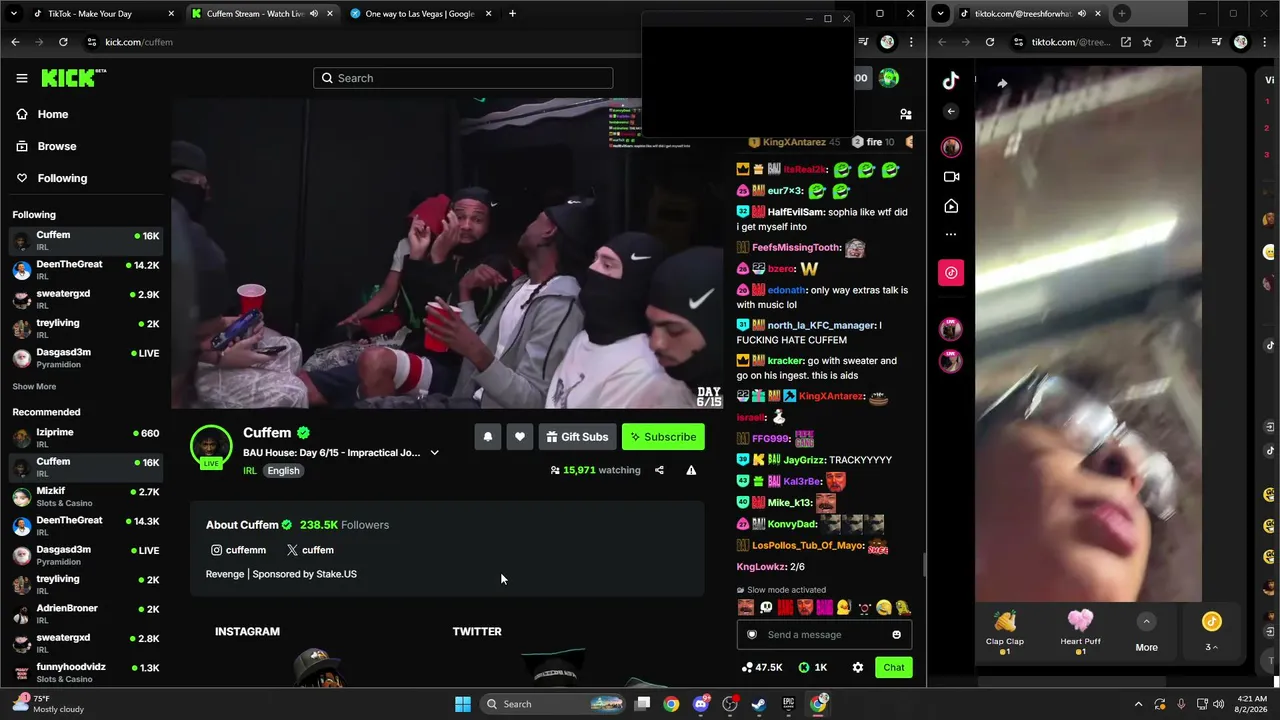Open Epic Games Launcher from taskbar
This screenshot has height=720, width=1280.
pyautogui.click(x=788, y=704)
